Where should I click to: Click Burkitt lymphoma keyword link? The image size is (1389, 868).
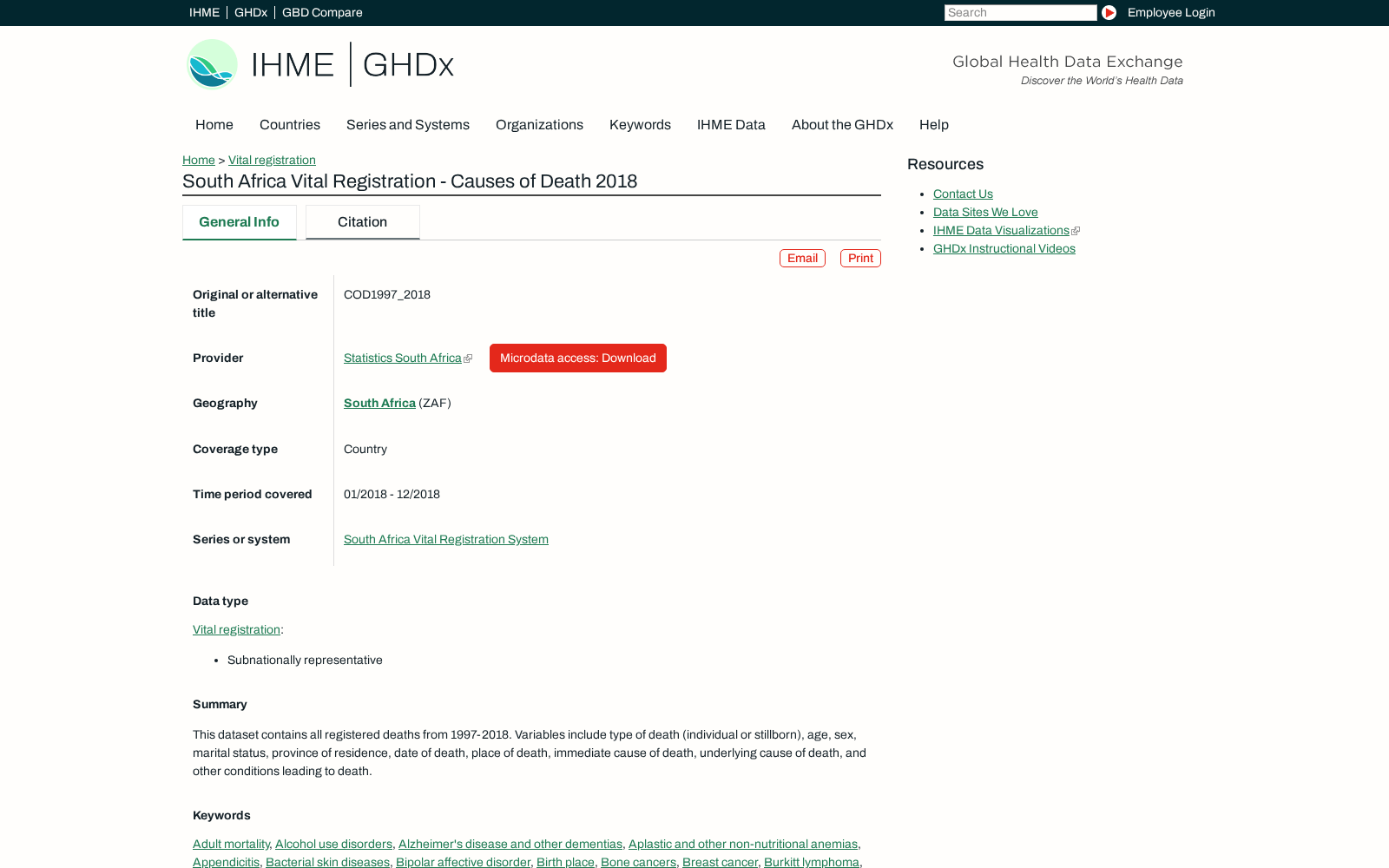[x=812, y=862]
